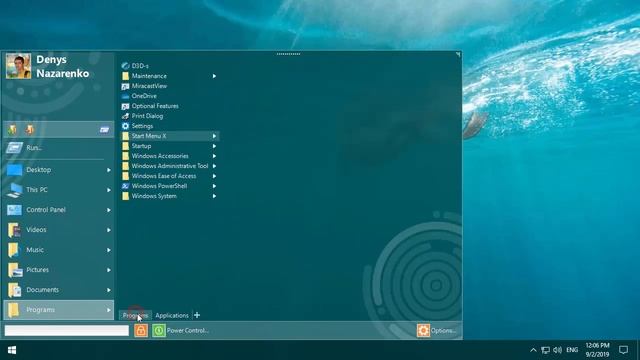Open the Run... dialog entry

pyautogui.click(x=58, y=148)
